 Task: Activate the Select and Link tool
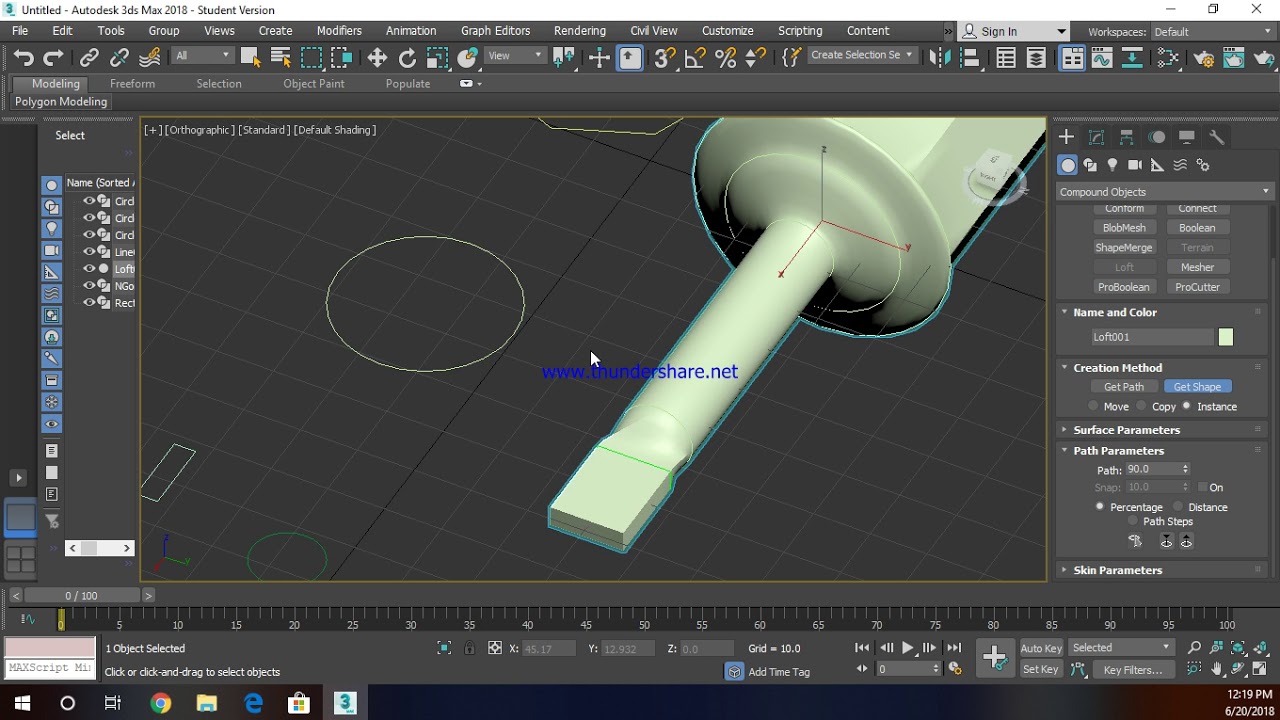(89, 58)
